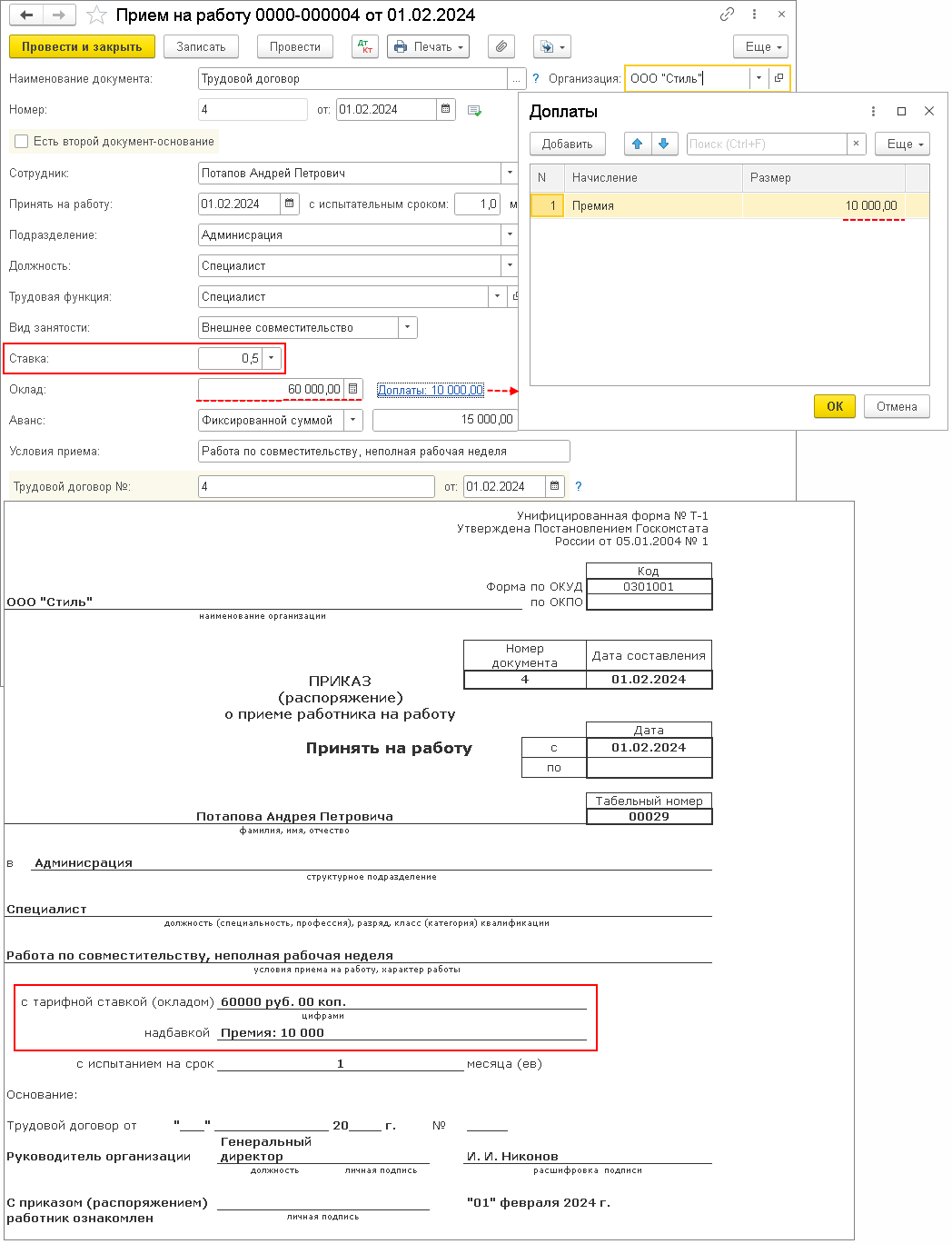
Task: Open the calculator beside the Оклад field
Action: [x=352, y=389]
